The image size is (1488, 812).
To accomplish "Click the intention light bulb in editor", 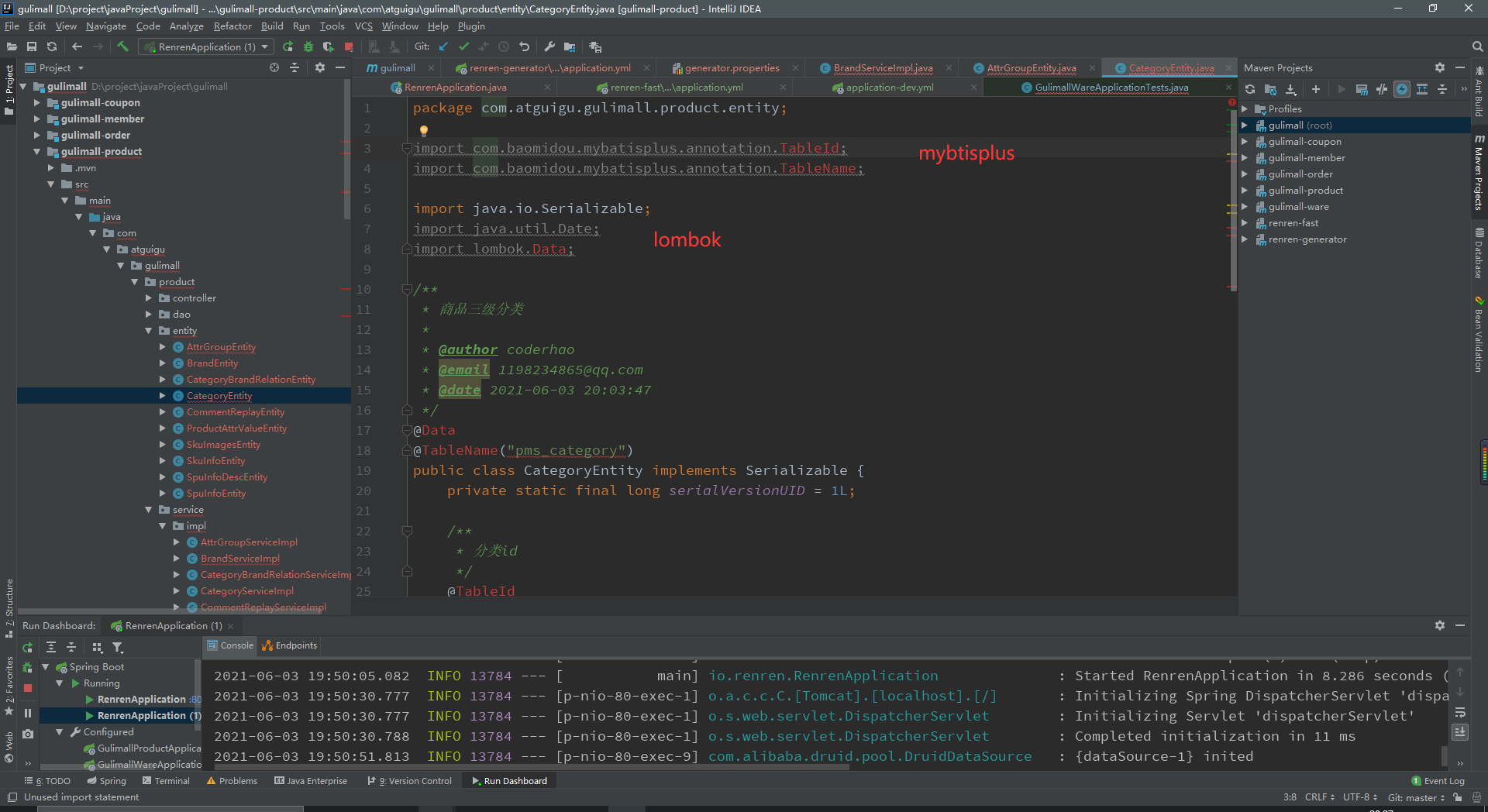I will pyautogui.click(x=423, y=130).
